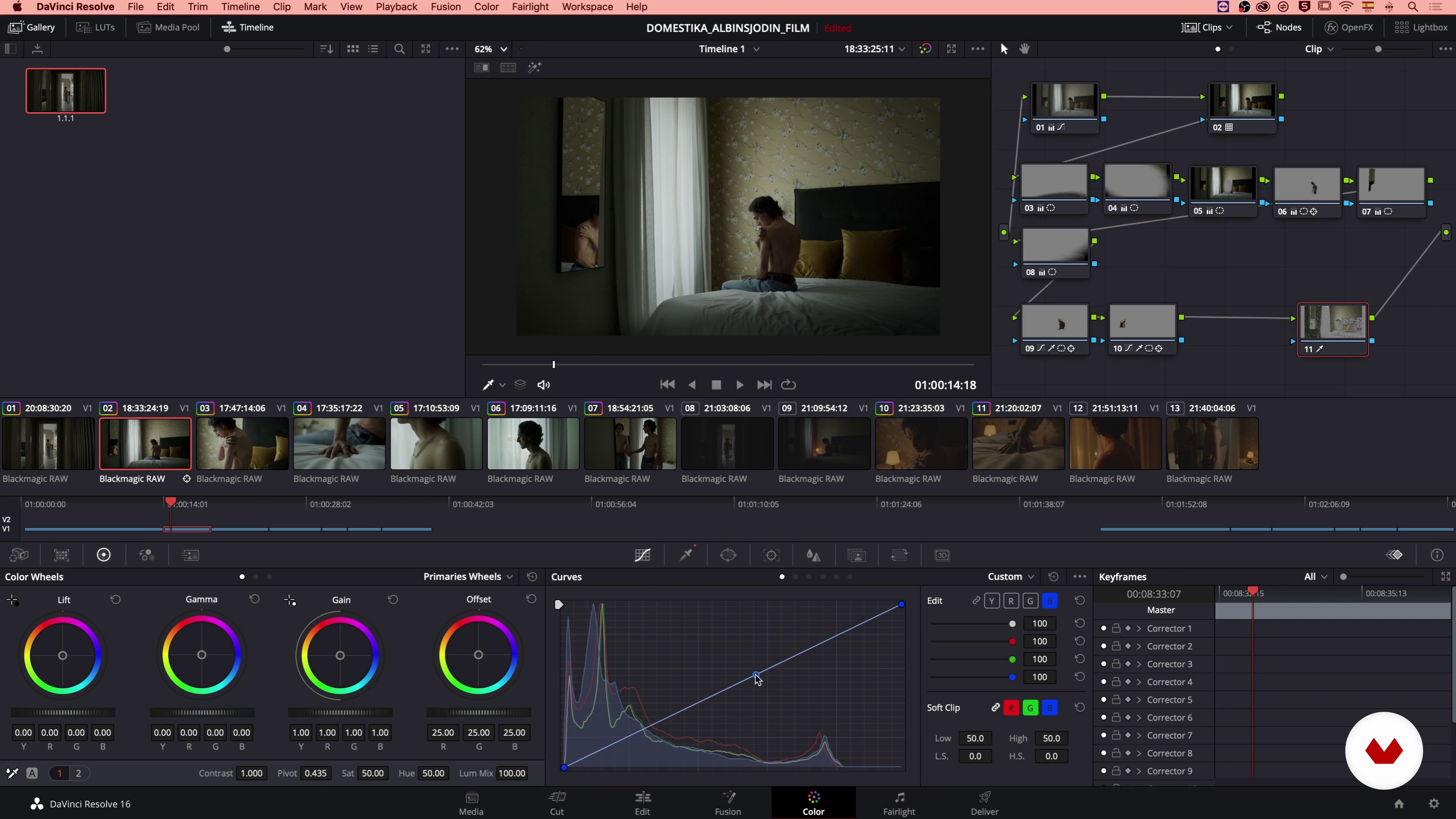Select the hand pan tool in node editor
The width and height of the screenshot is (1456, 819).
pos(1024,49)
